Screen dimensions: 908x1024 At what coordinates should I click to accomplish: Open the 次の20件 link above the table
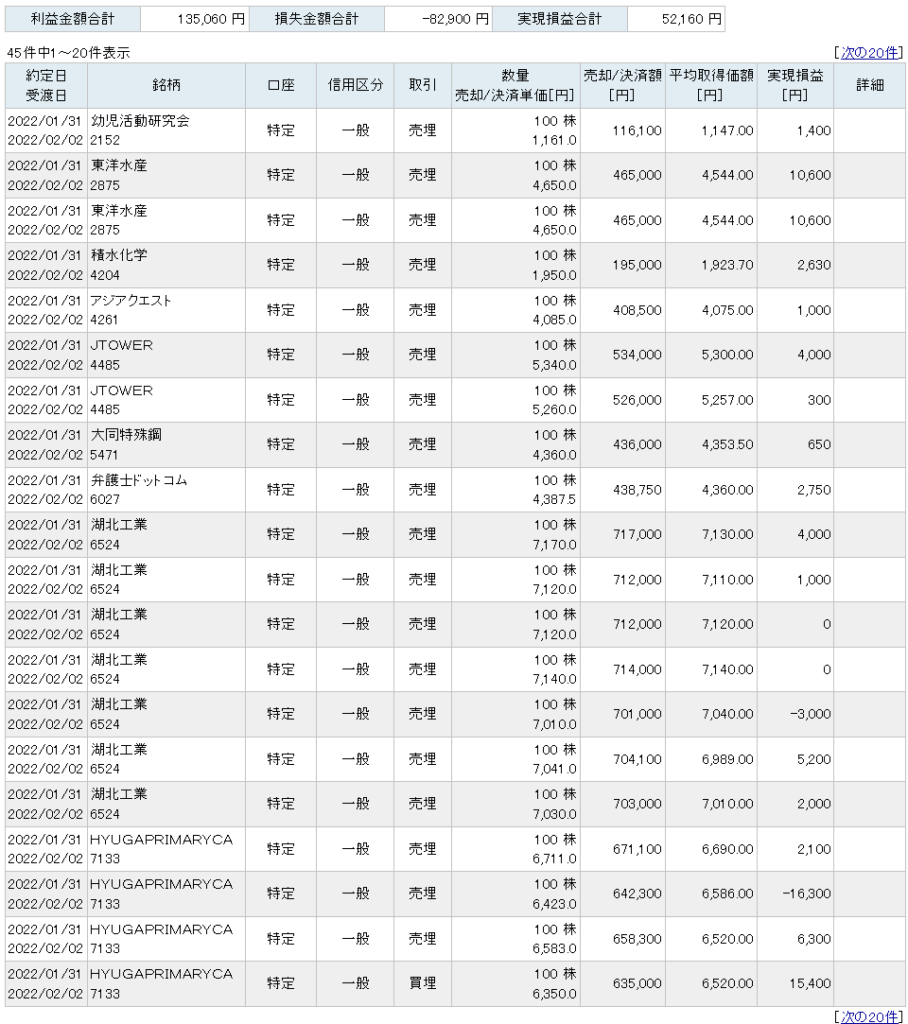point(869,53)
